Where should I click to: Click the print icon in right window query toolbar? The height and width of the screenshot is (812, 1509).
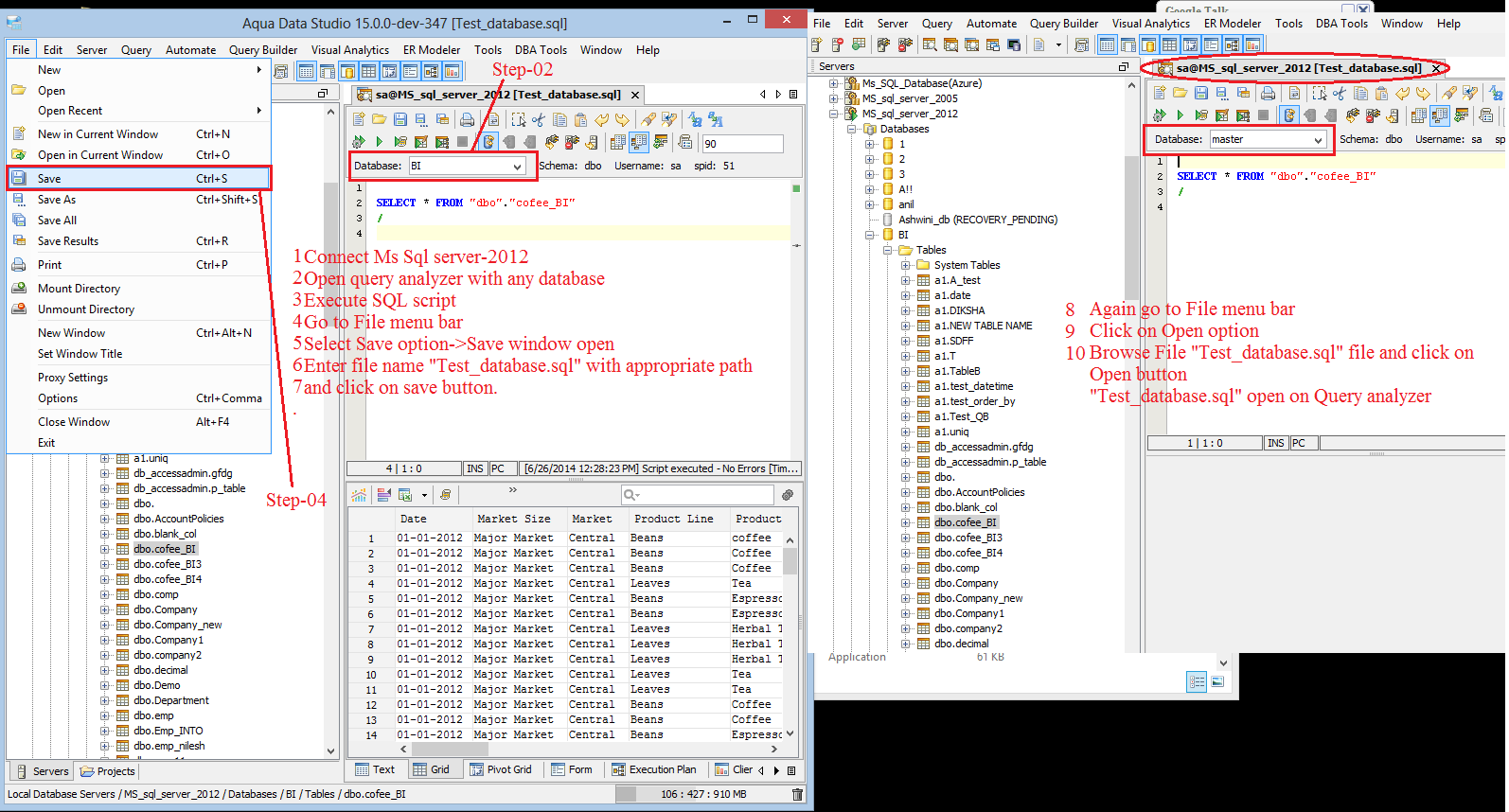(1269, 93)
